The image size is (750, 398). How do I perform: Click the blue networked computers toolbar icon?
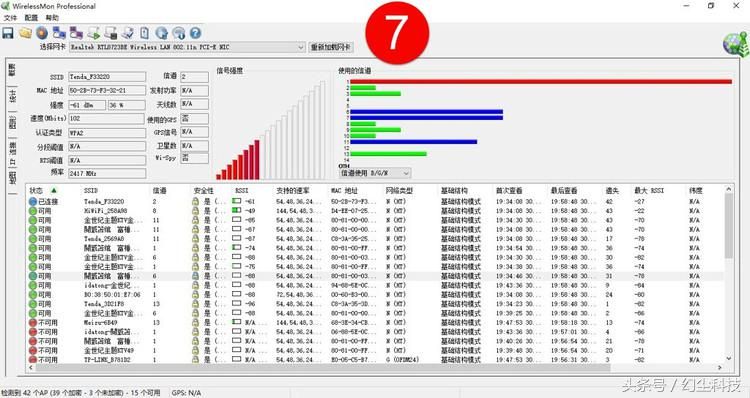pos(59,33)
